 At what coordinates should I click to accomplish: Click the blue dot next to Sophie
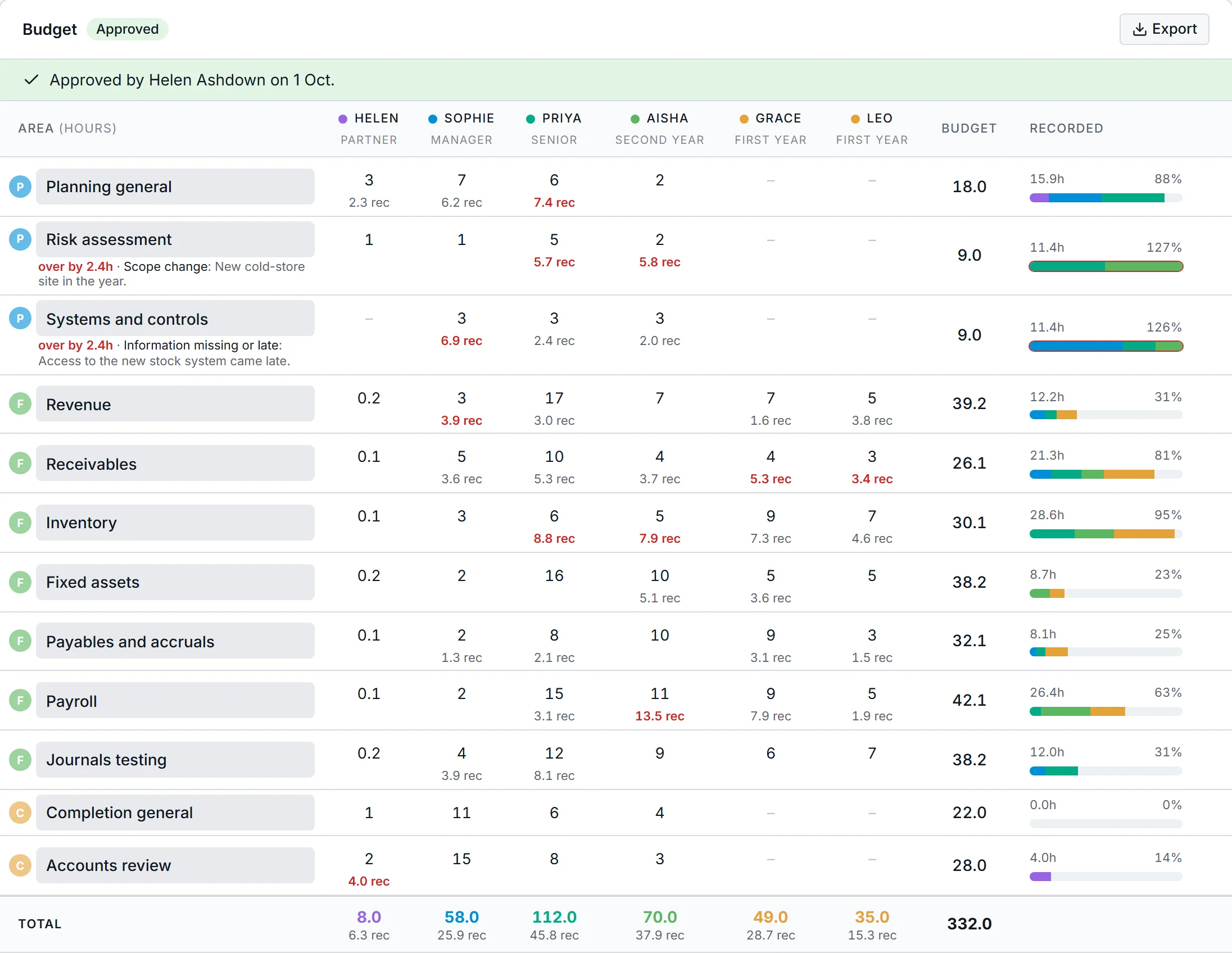coord(433,119)
